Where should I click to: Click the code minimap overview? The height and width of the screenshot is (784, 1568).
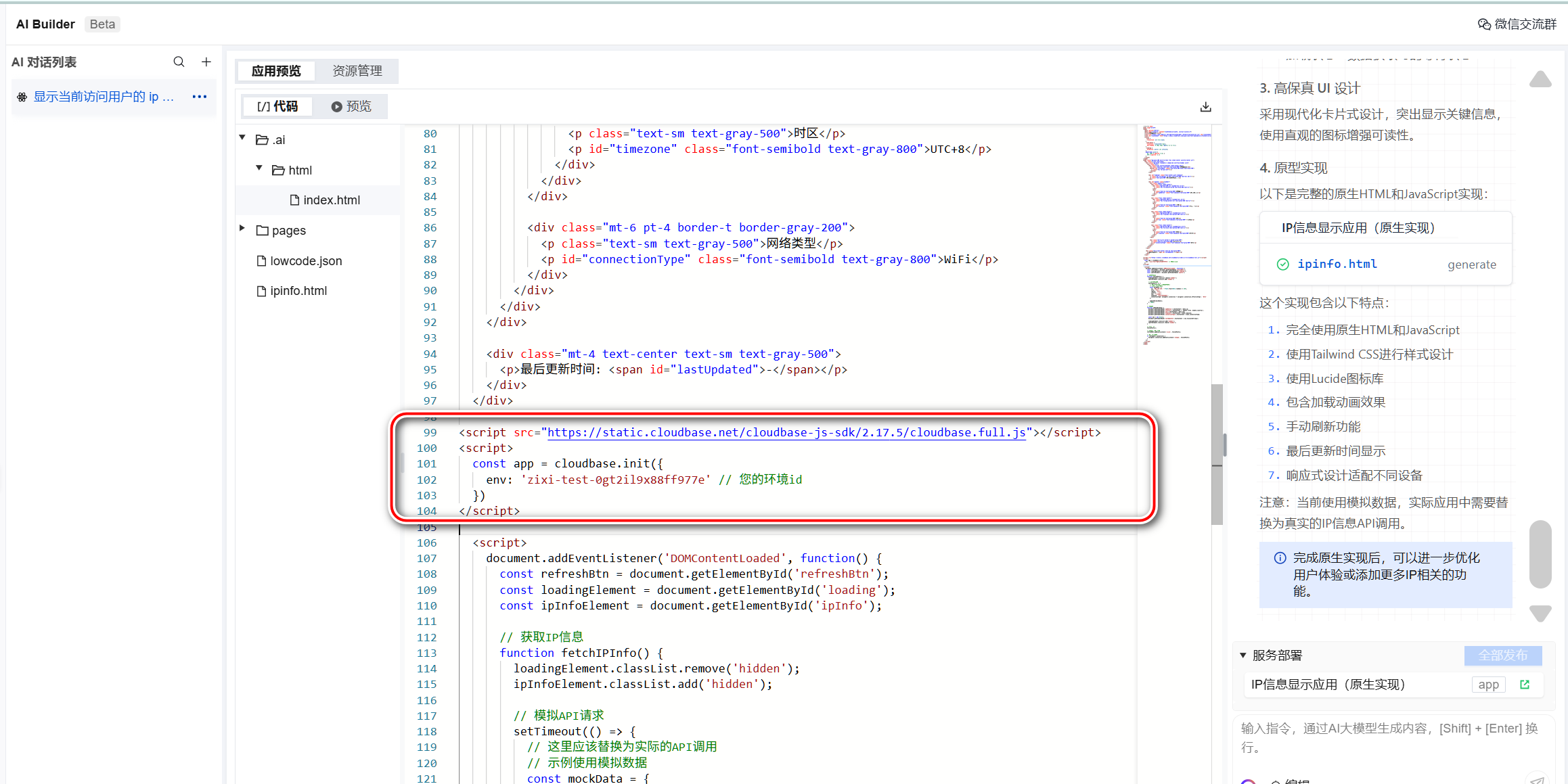1178,235
